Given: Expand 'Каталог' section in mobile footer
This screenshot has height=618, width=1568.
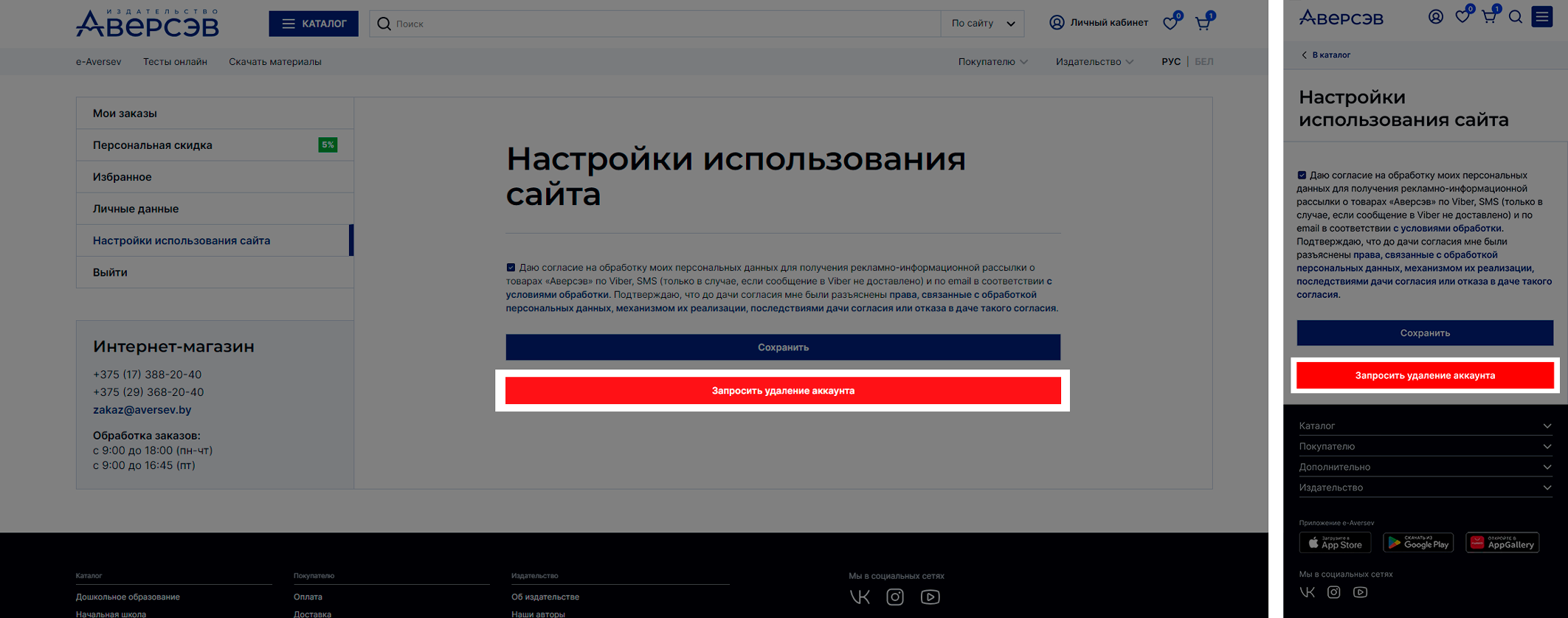Looking at the screenshot, I should point(1424,426).
